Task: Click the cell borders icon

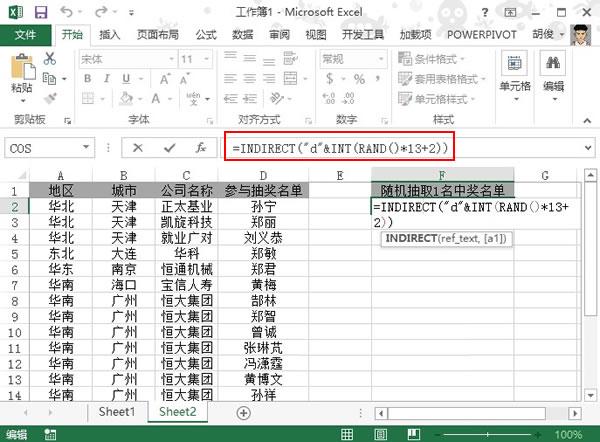Action: 88,99
